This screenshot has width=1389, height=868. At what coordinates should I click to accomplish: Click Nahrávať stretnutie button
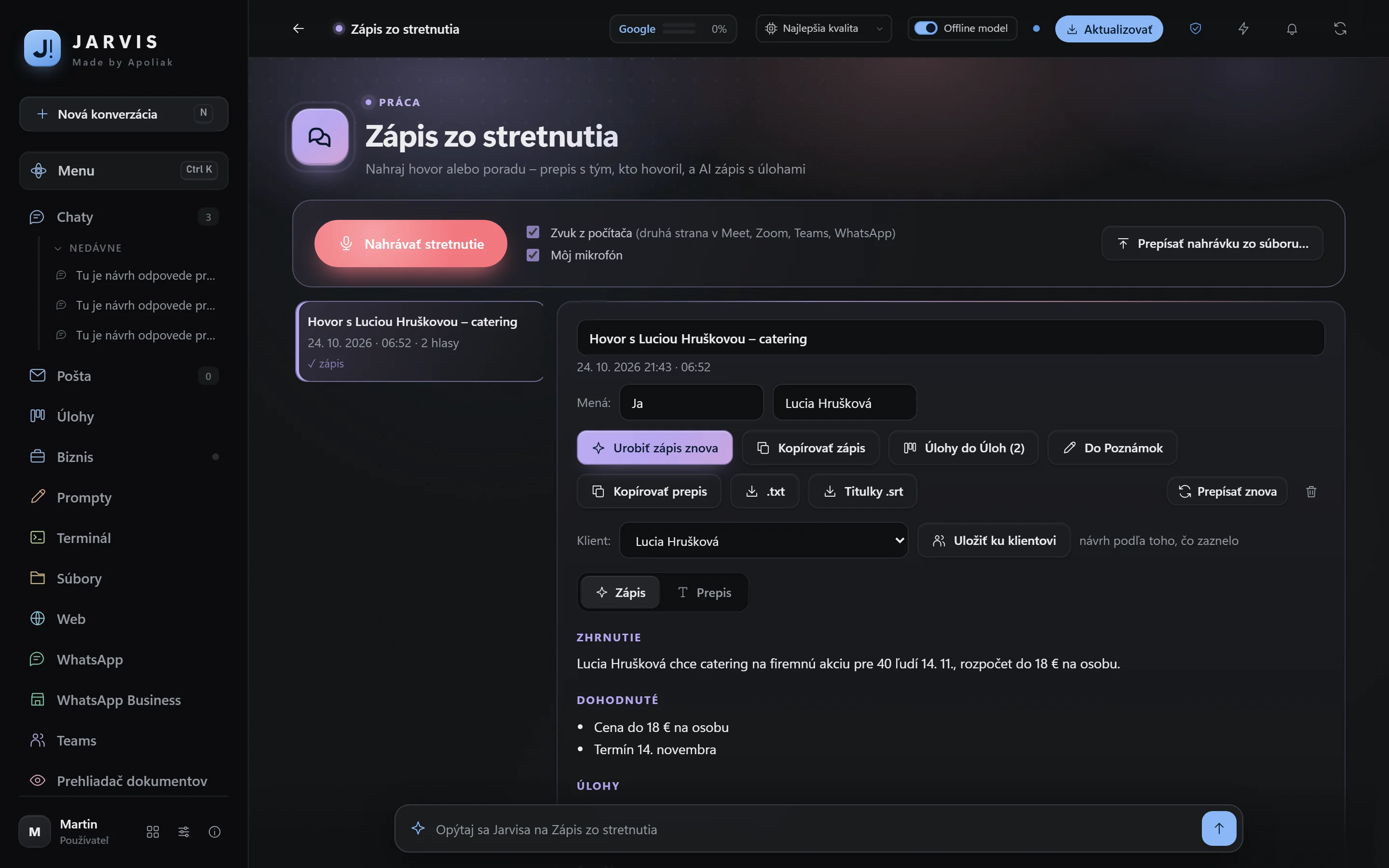point(410,244)
